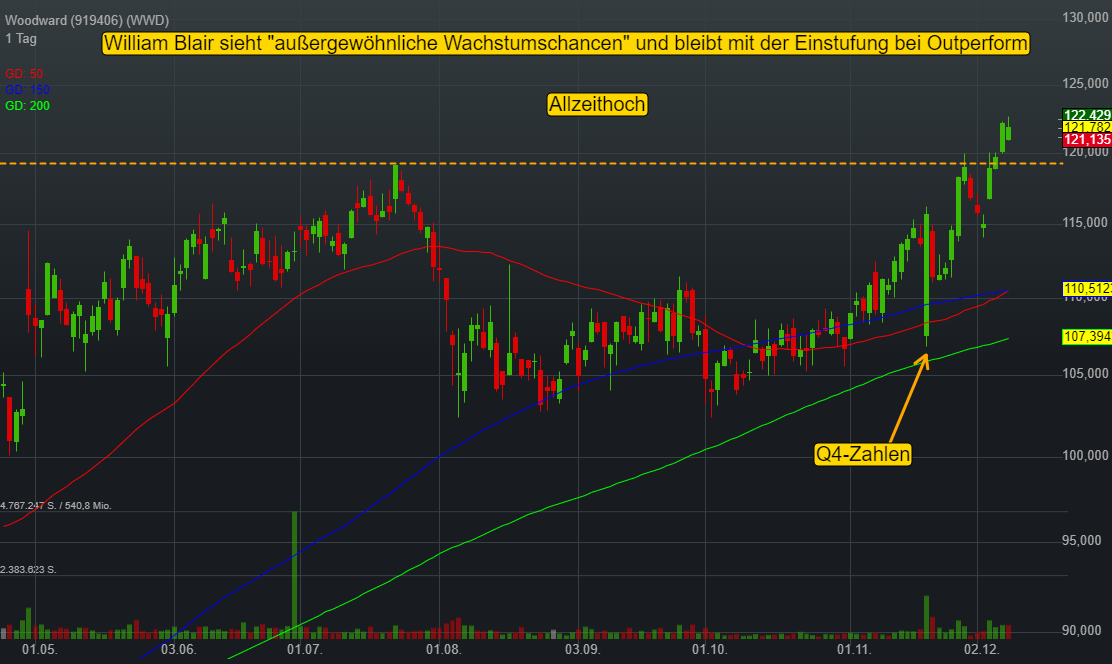Click the green "GD: 200" legend entry

28,106
